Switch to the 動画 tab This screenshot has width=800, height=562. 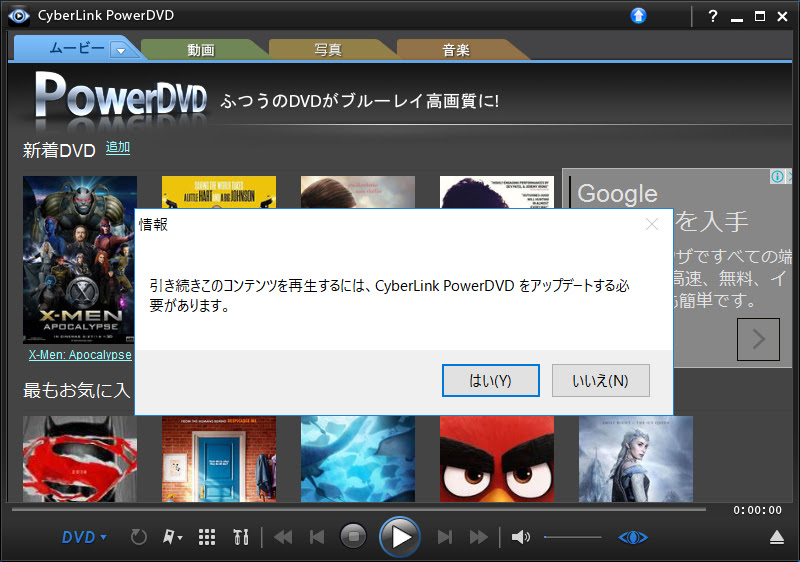201,50
